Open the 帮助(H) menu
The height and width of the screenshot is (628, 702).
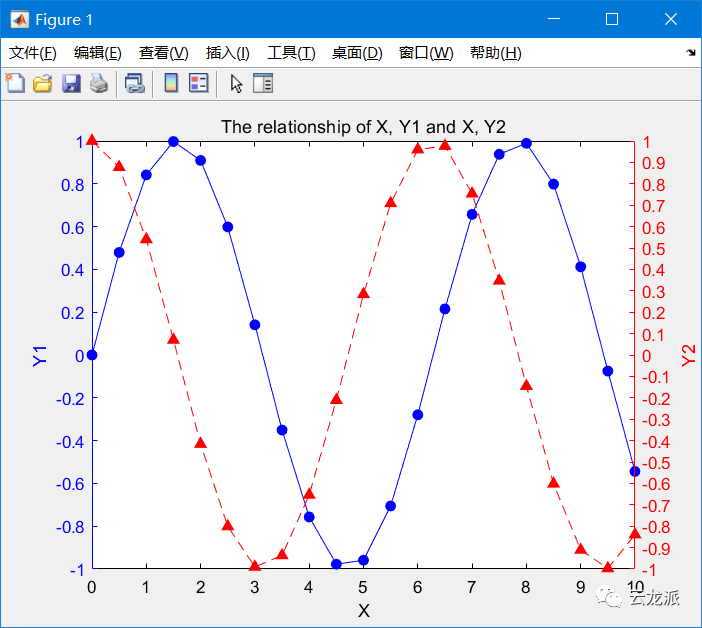496,53
